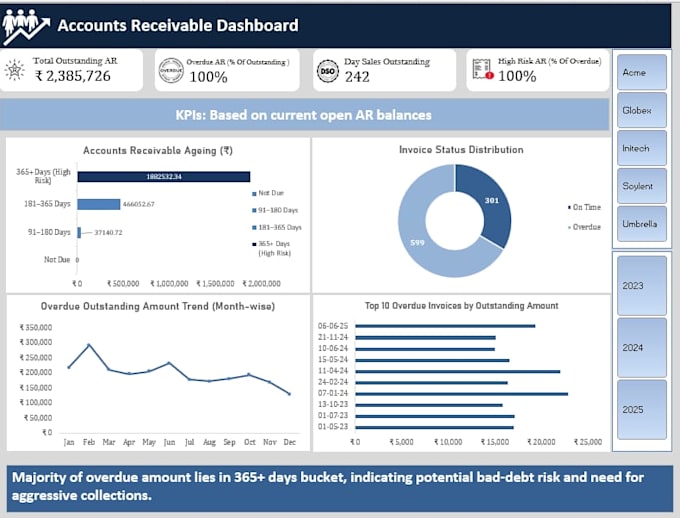Image resolution: width=680 pixels, height=518 pixels.
Task: Select the Initech slicer button
Action: coord(642,148)
